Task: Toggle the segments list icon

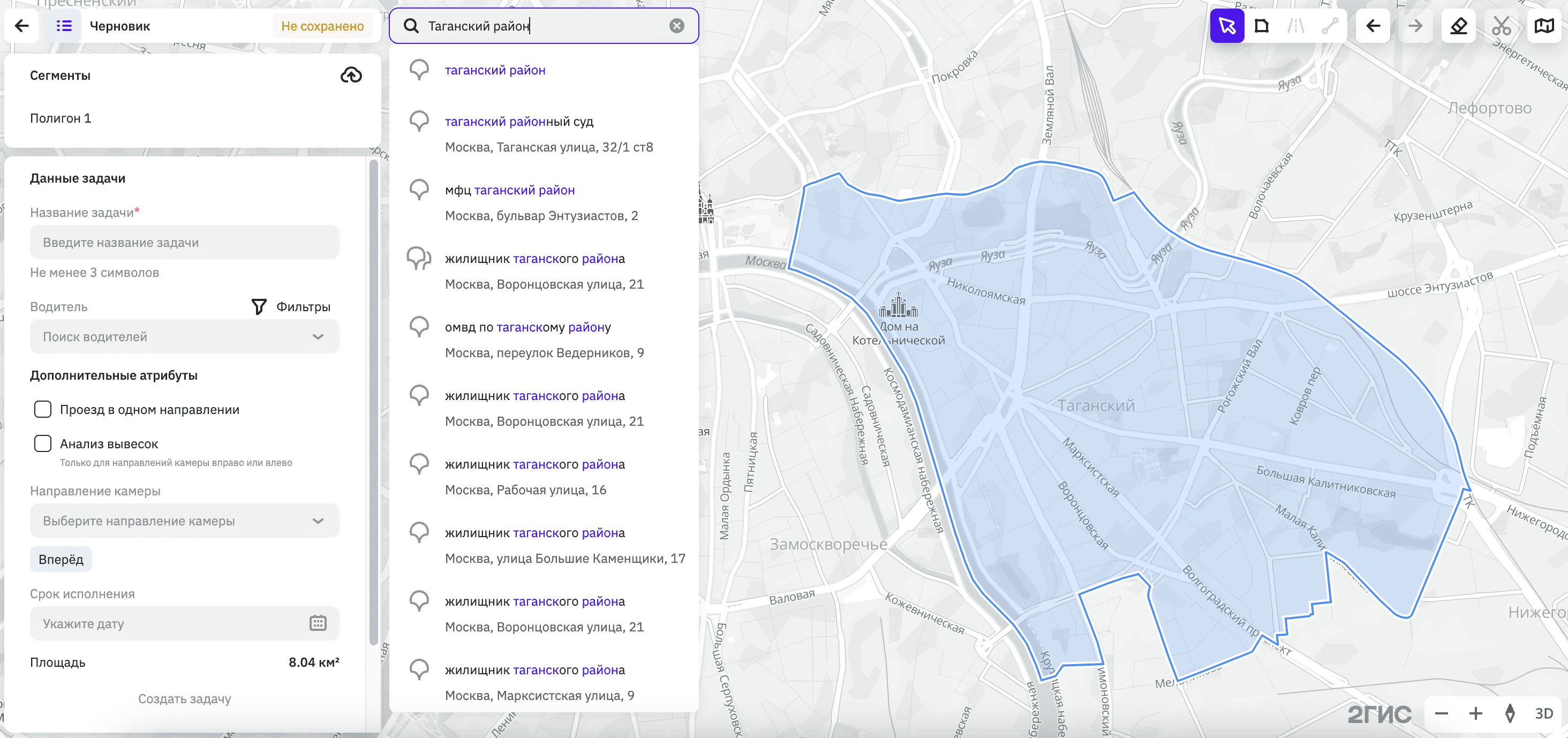Action: coord(64,26)
